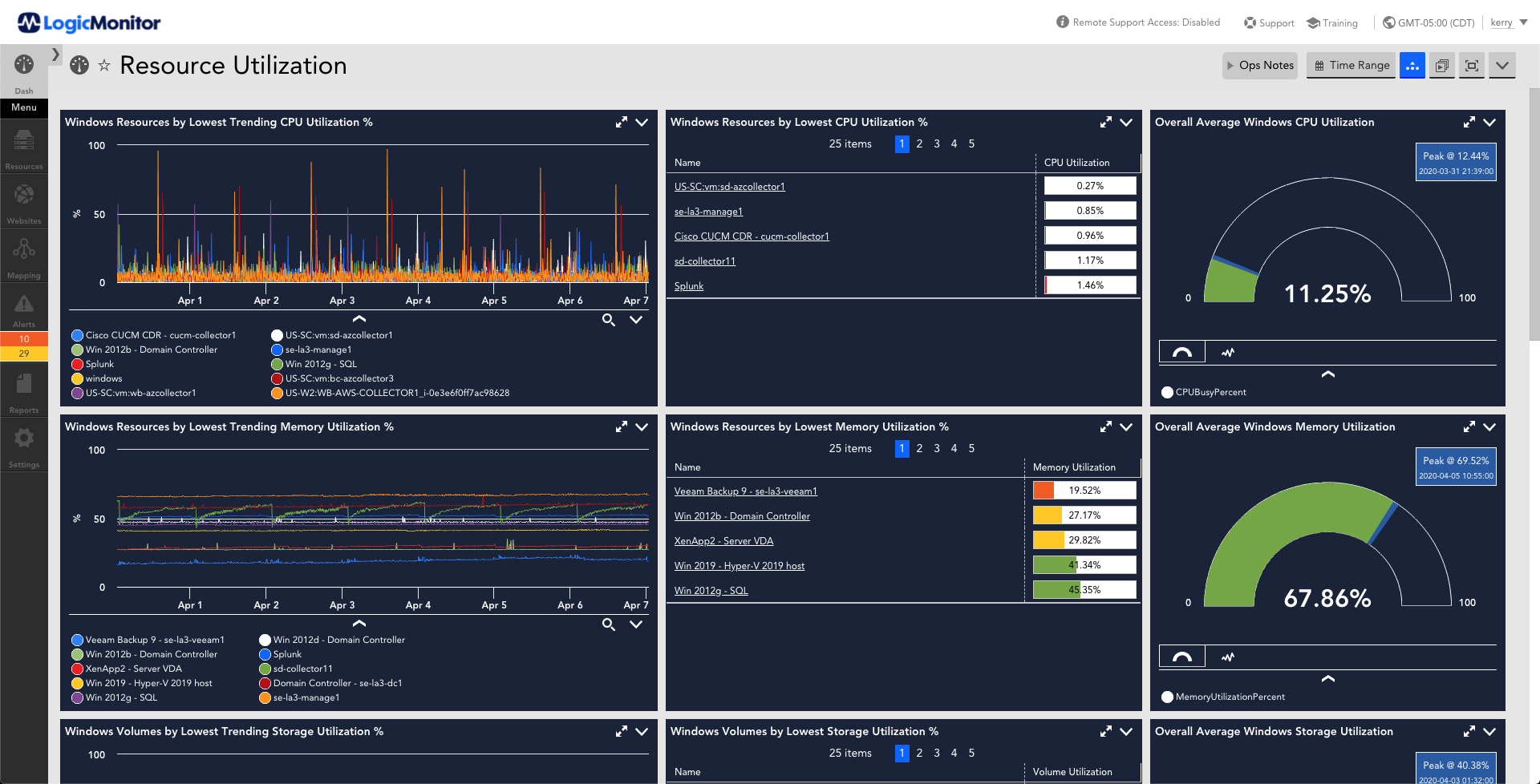Viewport: 1540px width, 784px height.
Task: Open the Time Range picker
Action: pyautogui.click(x=1351, y=65)
